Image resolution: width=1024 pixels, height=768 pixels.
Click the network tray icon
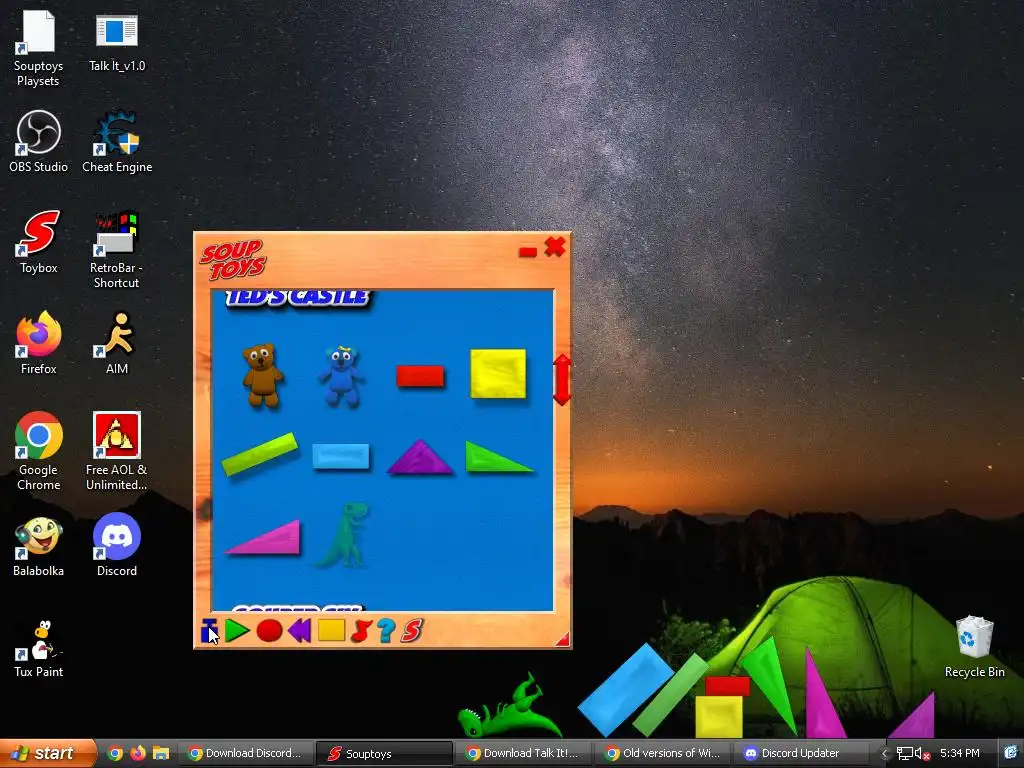click(x=904, y=754)
